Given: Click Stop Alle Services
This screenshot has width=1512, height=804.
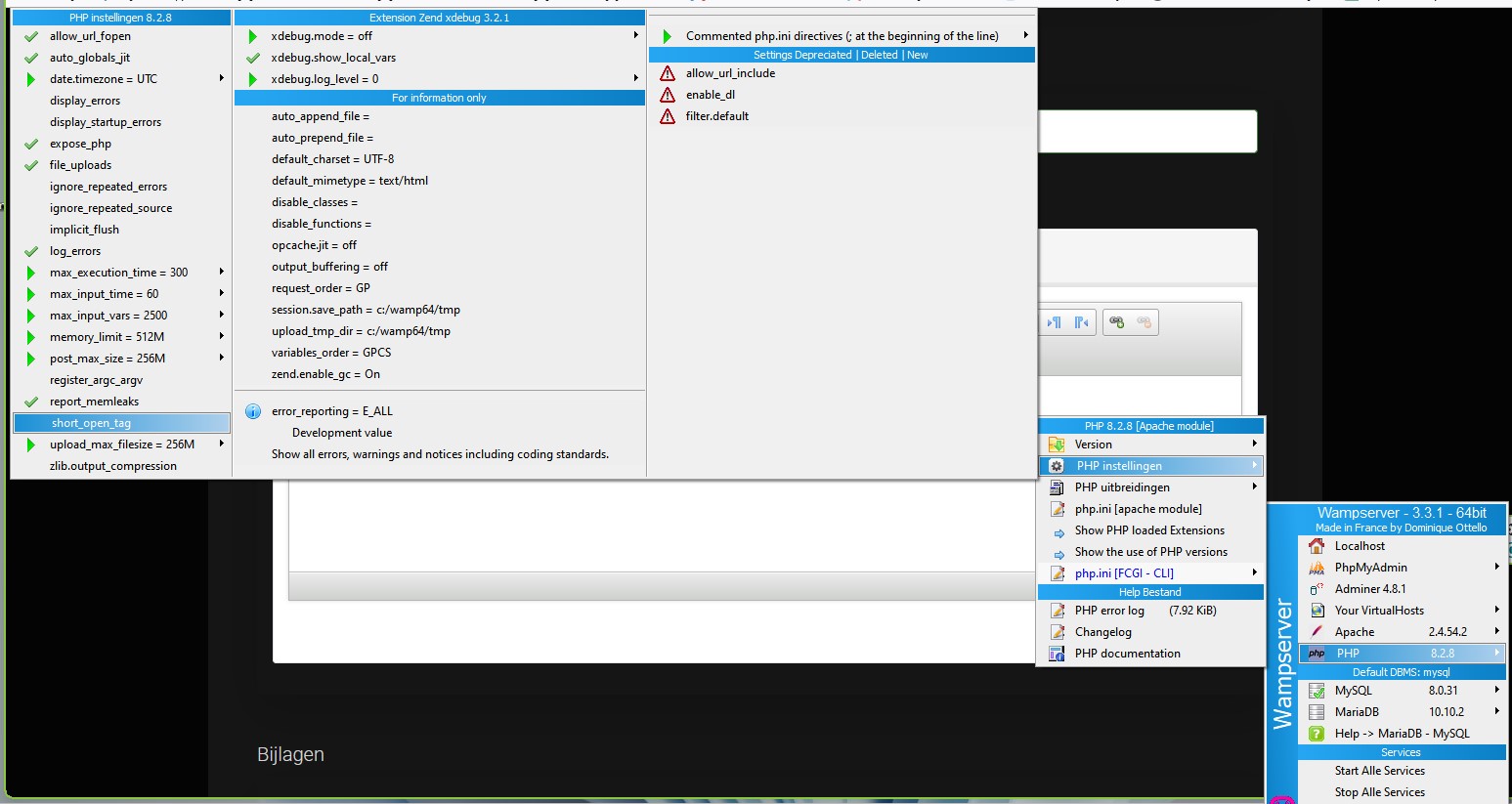Looking at the screenshot, I should (1379, 792).
